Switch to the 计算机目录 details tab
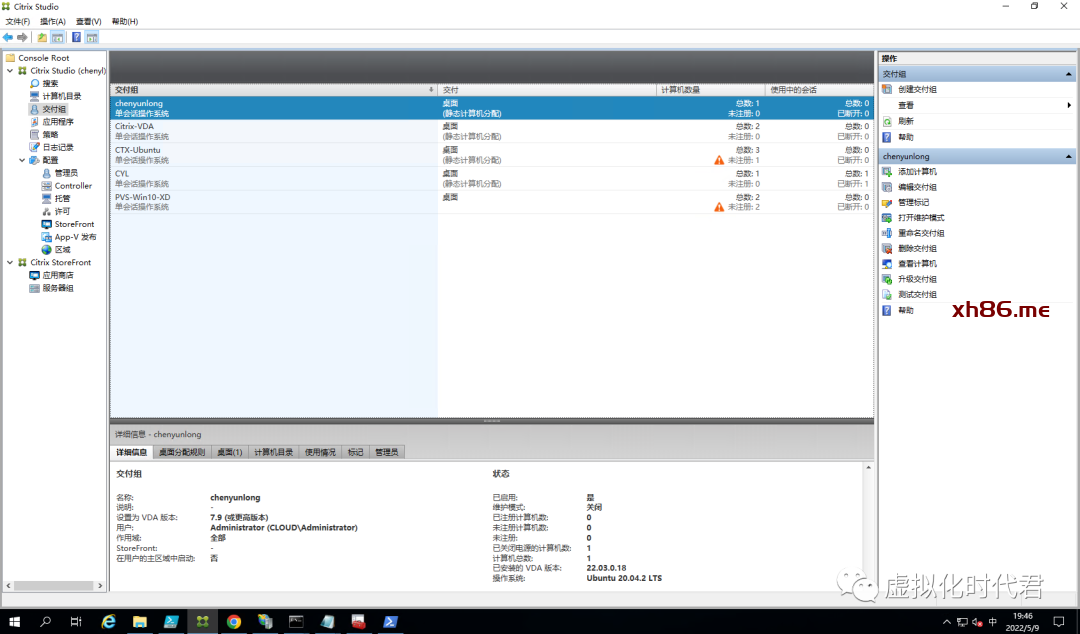Viewport: 1080px width, 634px height. pos(273,452)
